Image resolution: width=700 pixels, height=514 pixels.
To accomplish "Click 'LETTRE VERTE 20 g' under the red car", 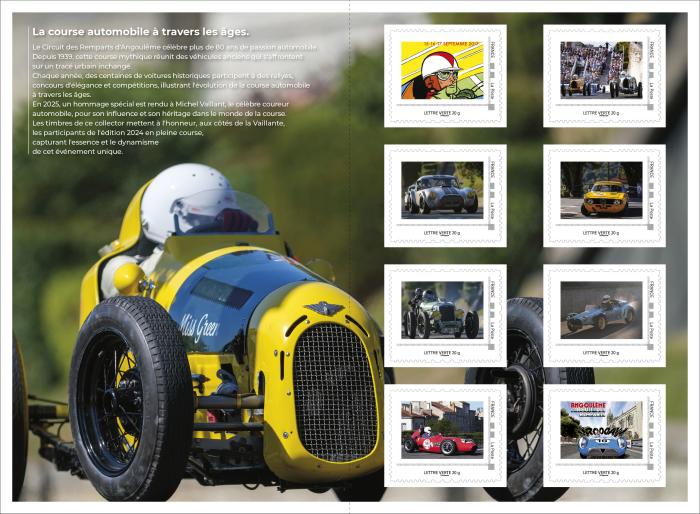I will pyautogui.click(x=441, y=473).
